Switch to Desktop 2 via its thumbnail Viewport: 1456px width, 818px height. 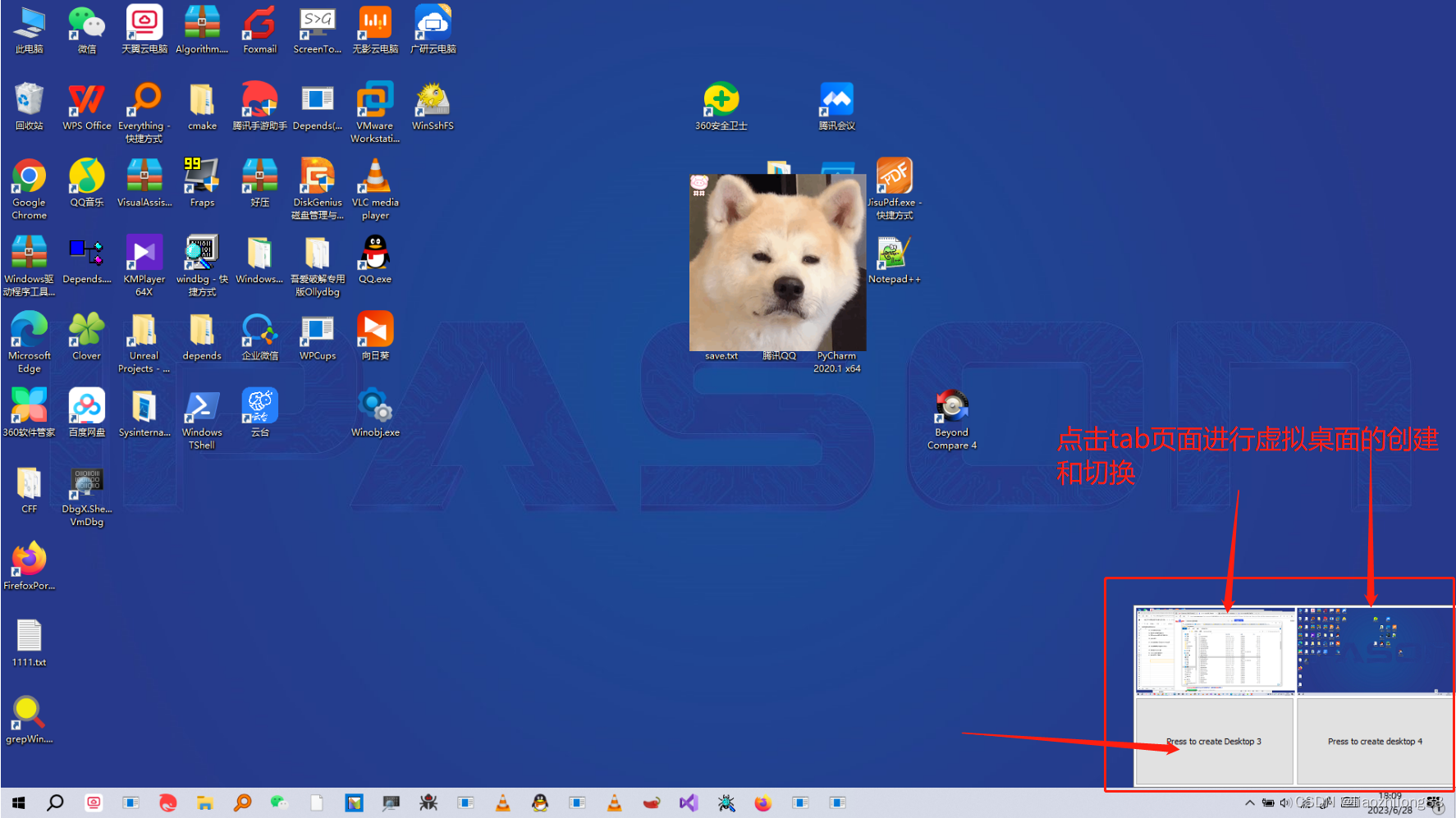[1375, 648]
